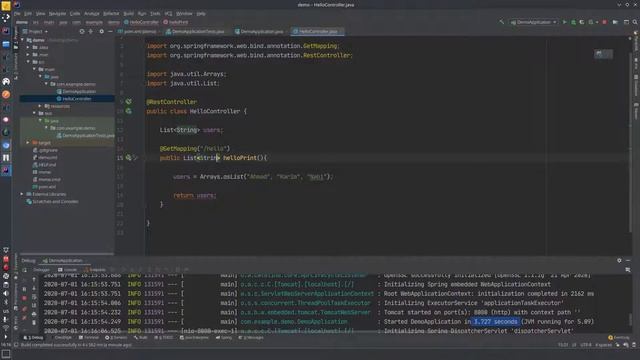This screenshot has width=640, height=360.
Task: Select Scratches and Consoles in tree
Action: click(52, 202)
